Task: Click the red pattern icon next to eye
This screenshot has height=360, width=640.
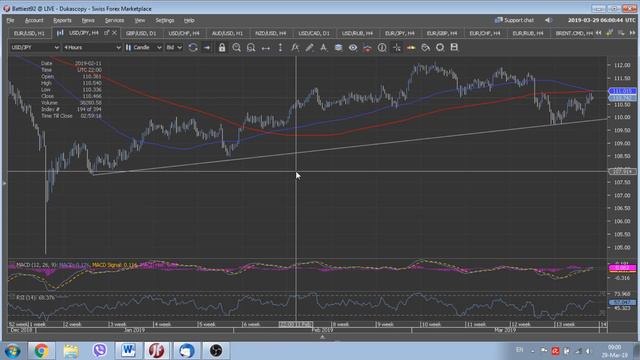Action: (x=367, y=48)
